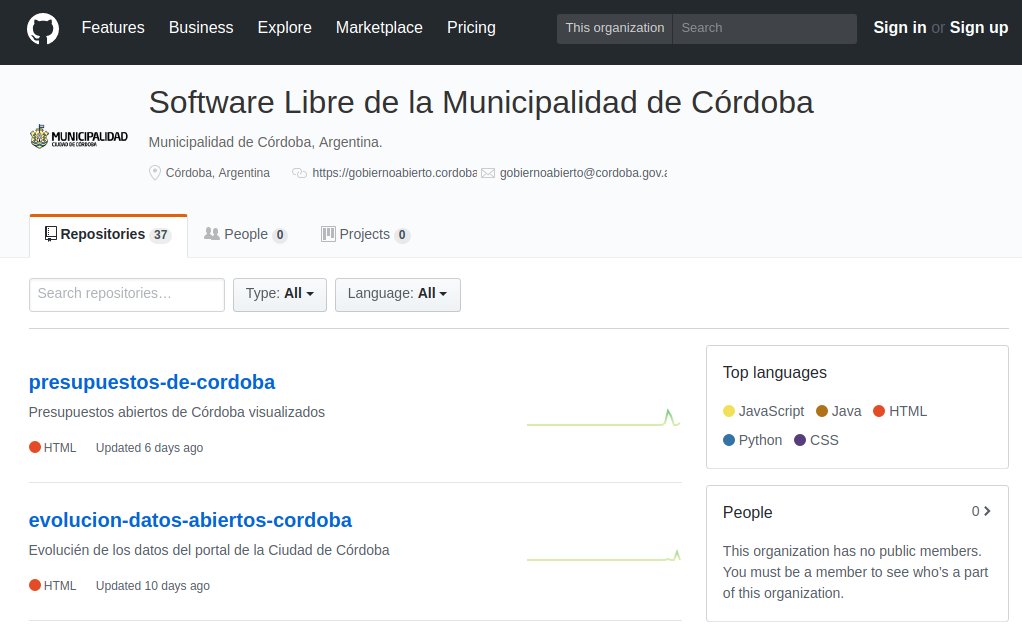Click 'Updated 10 days ago' text
The width and height of the screenshot is (1022, 642).
[153, 586]
